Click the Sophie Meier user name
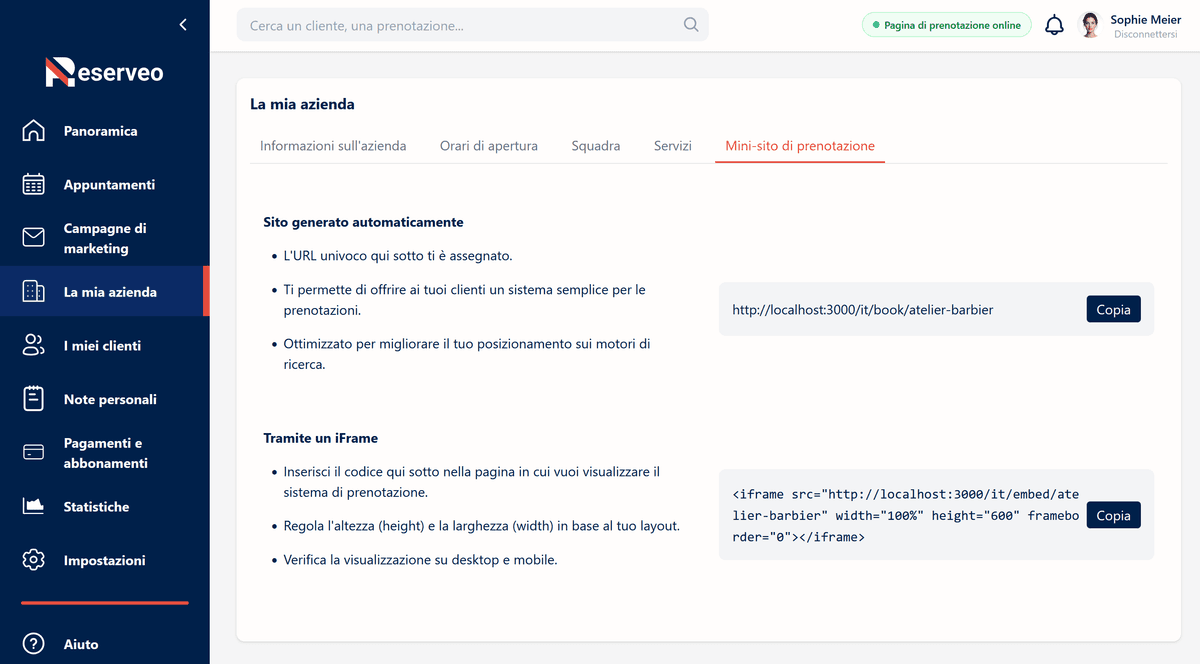This screenshot has height=664, width=1200. pyautogui.click(x=1146, y=19)
